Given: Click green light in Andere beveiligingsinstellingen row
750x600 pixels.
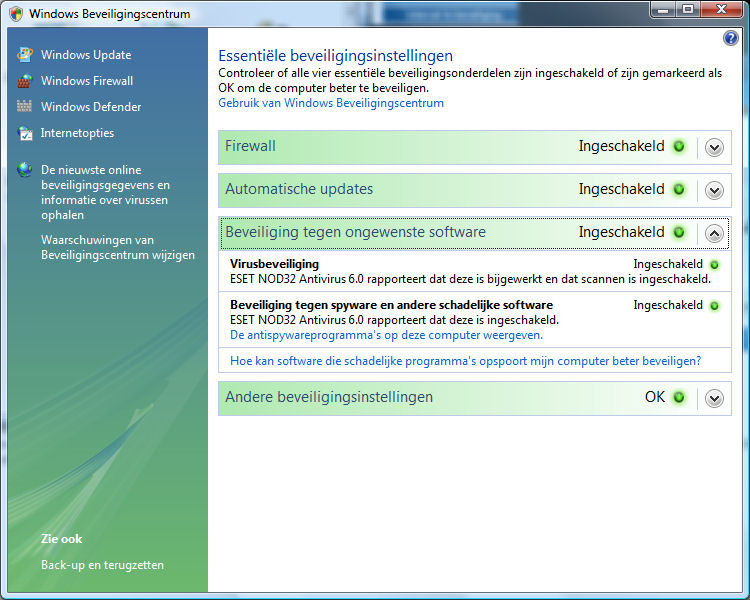Looking at the screenshot, I should tap(679, 397).
